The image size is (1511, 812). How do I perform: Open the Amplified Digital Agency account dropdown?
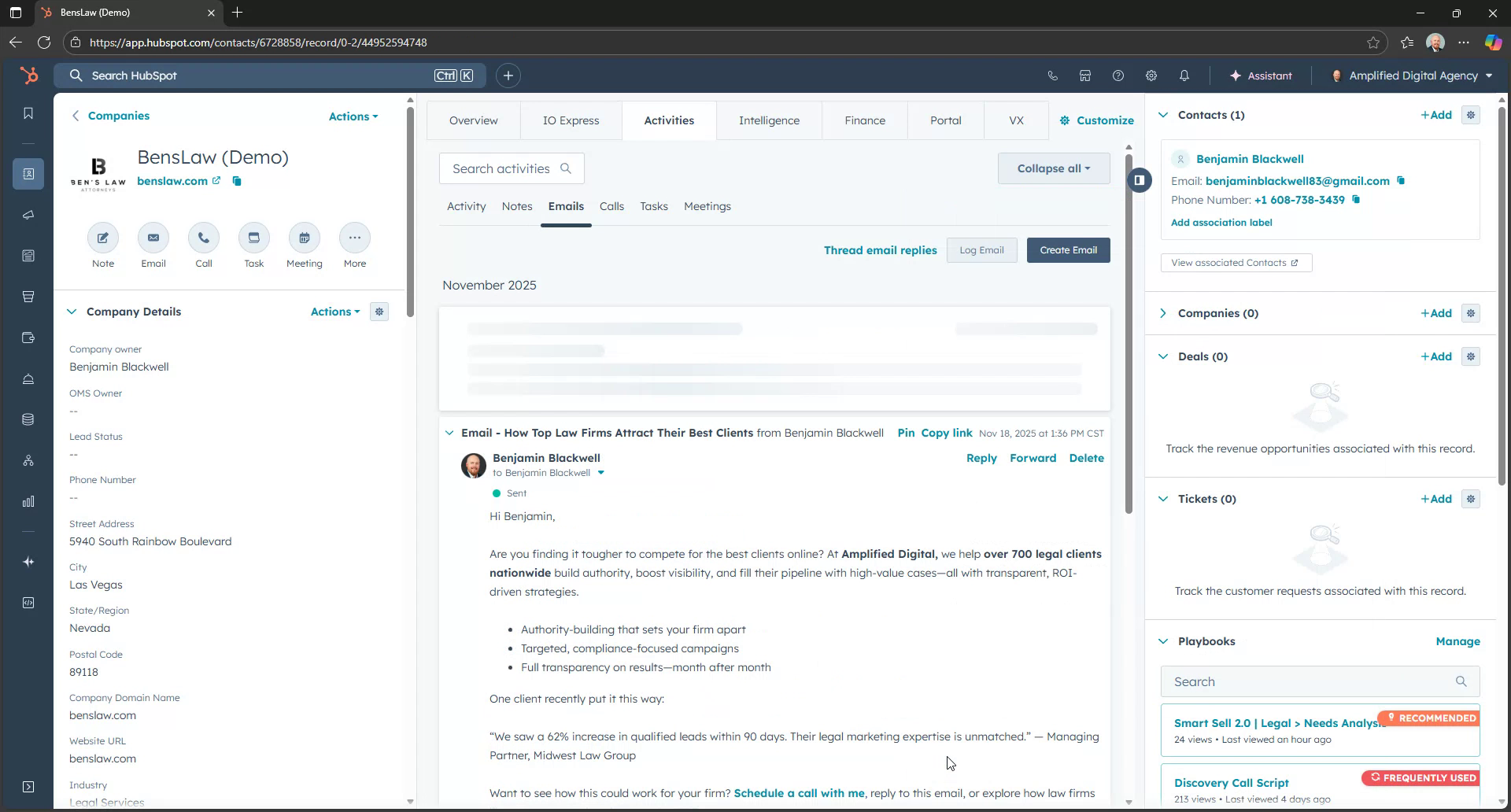(1411, 76)
